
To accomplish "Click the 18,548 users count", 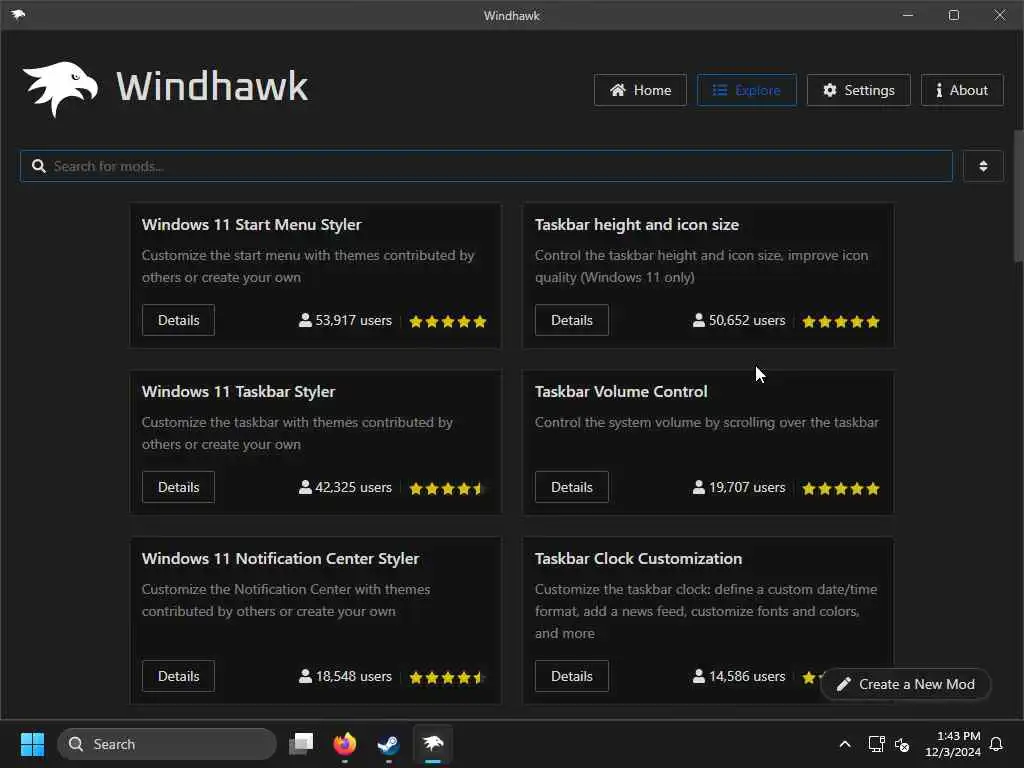I will coord(345,676).
